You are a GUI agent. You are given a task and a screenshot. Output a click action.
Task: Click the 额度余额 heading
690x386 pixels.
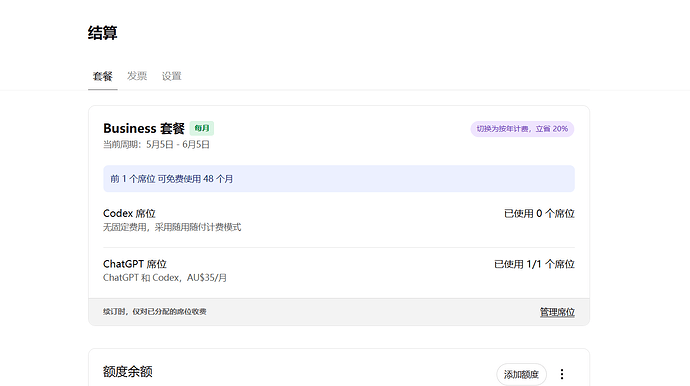click(x=128, y=371)
